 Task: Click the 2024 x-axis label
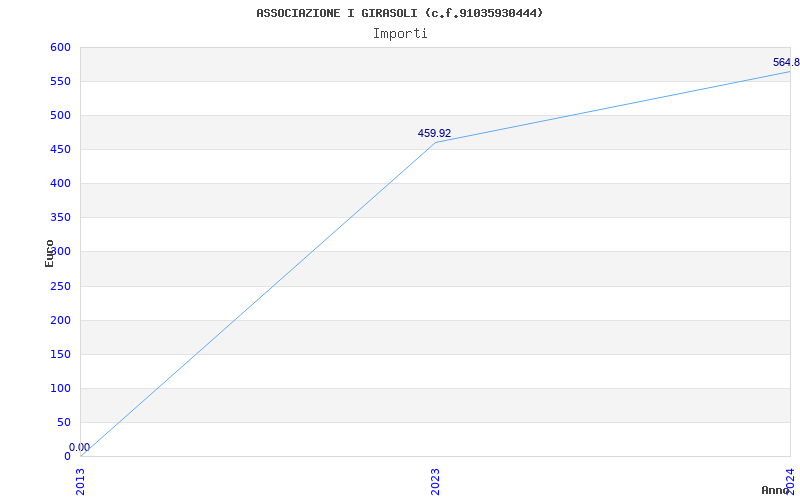click(790, 480)
